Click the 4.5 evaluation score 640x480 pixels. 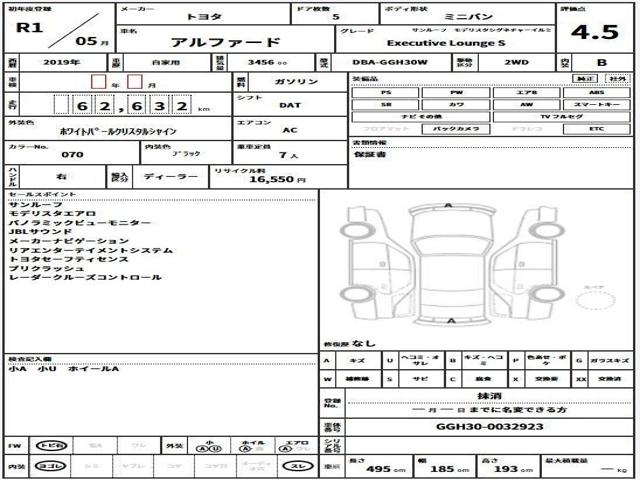click(x=595, y=32)
